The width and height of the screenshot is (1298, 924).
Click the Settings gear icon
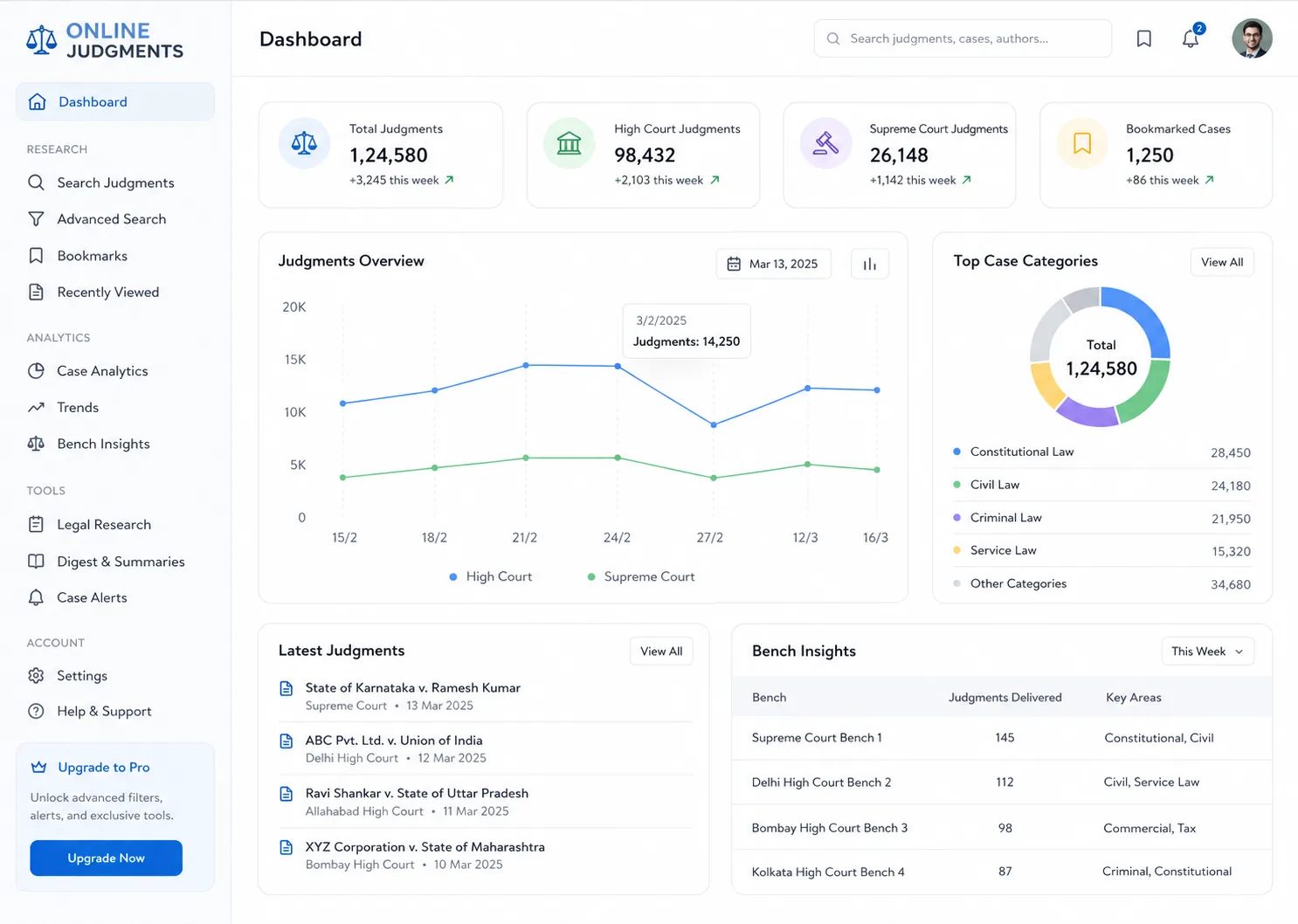tap(36, 676)
